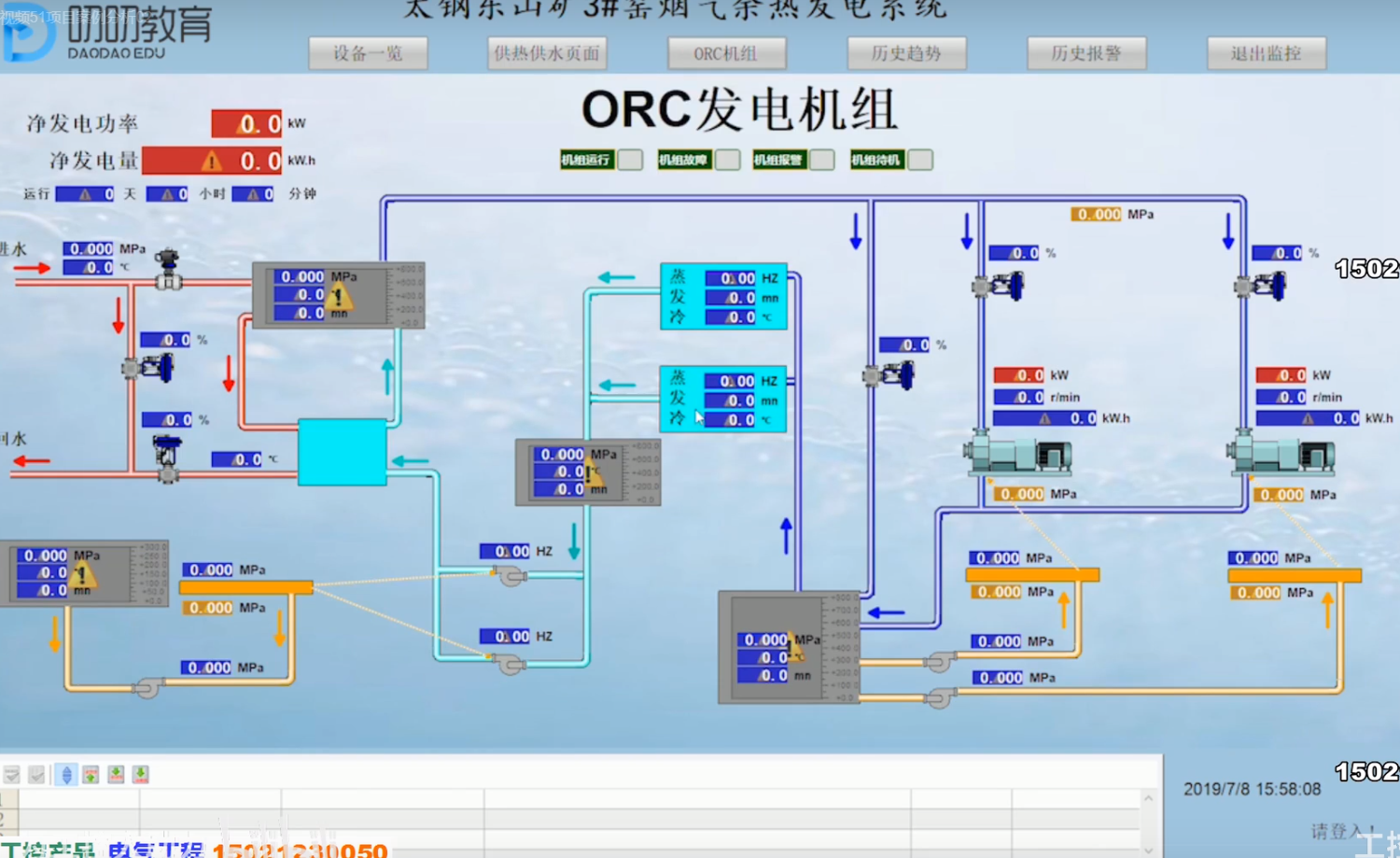Open the 供热供水页面 screen

546,53
